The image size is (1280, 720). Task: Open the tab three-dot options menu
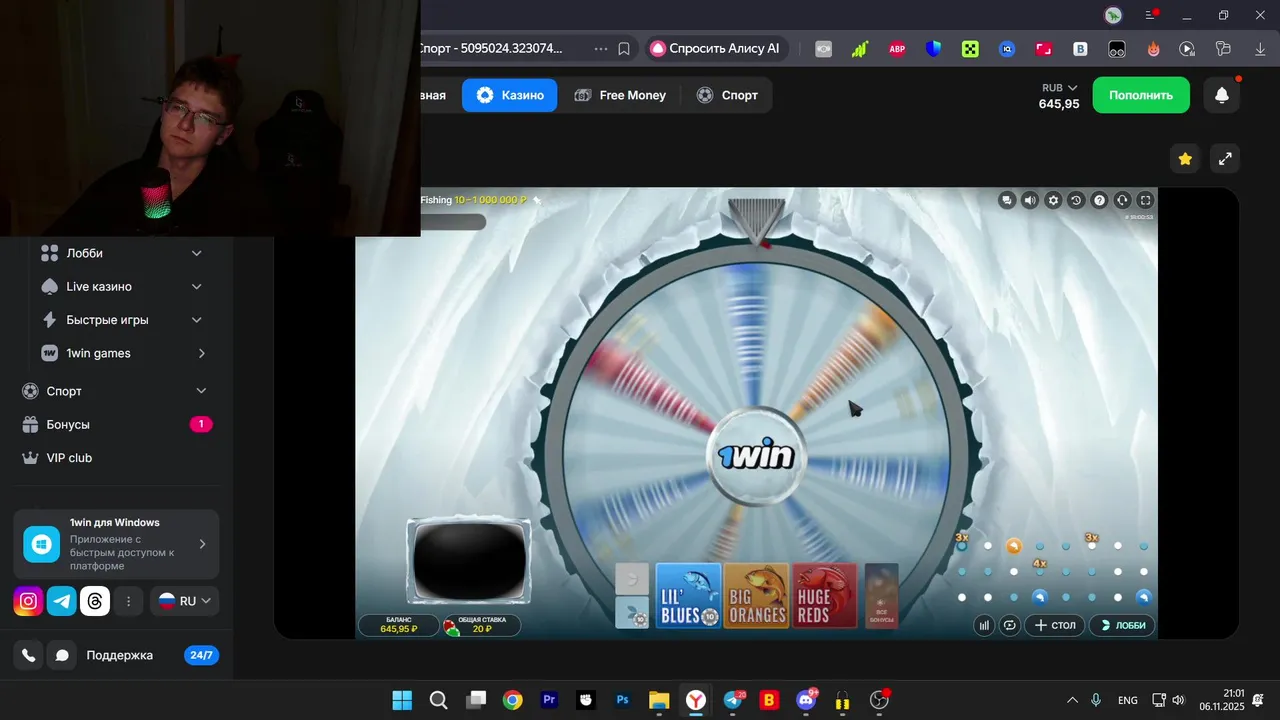click(x=600, y=48)
